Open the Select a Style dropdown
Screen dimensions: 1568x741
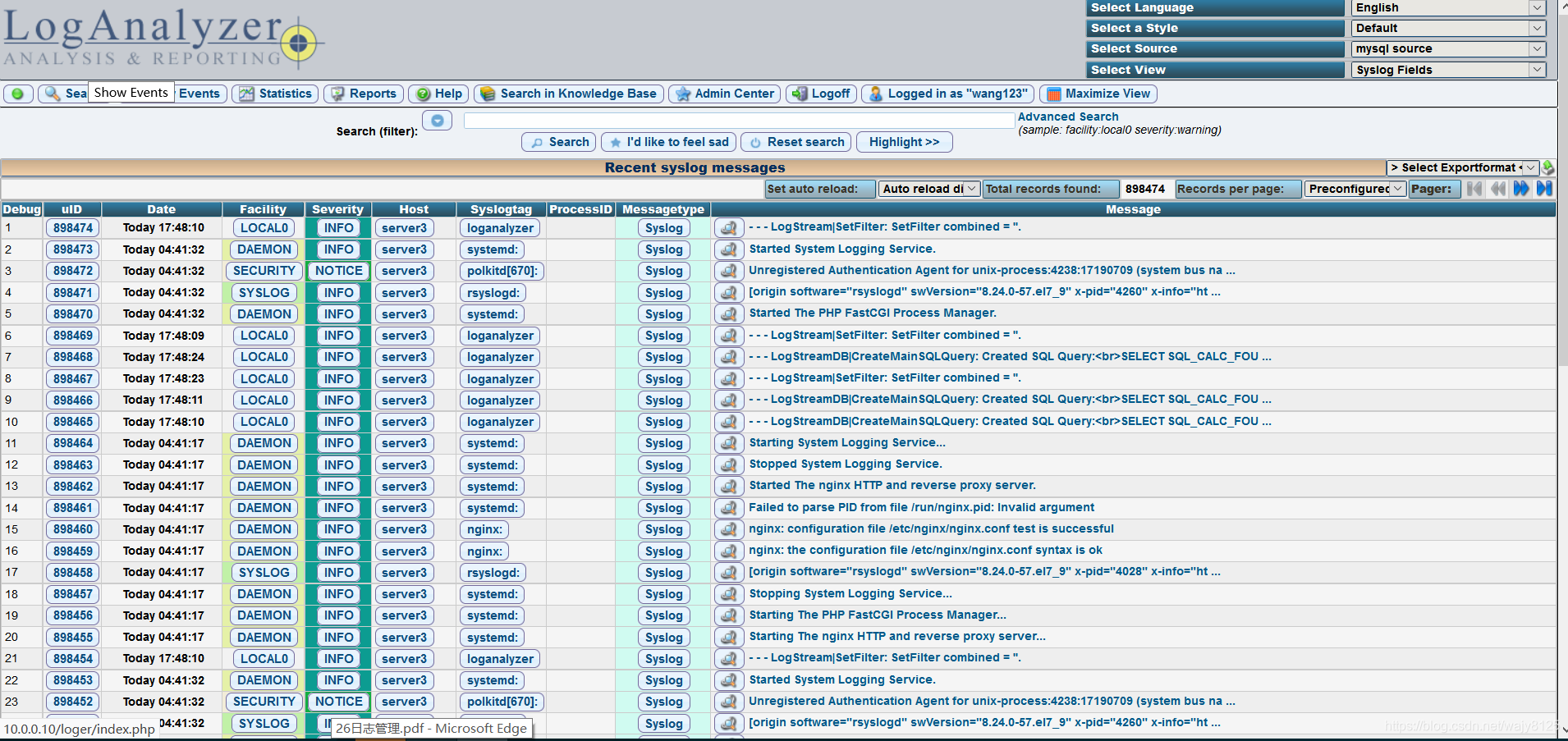1449,28
